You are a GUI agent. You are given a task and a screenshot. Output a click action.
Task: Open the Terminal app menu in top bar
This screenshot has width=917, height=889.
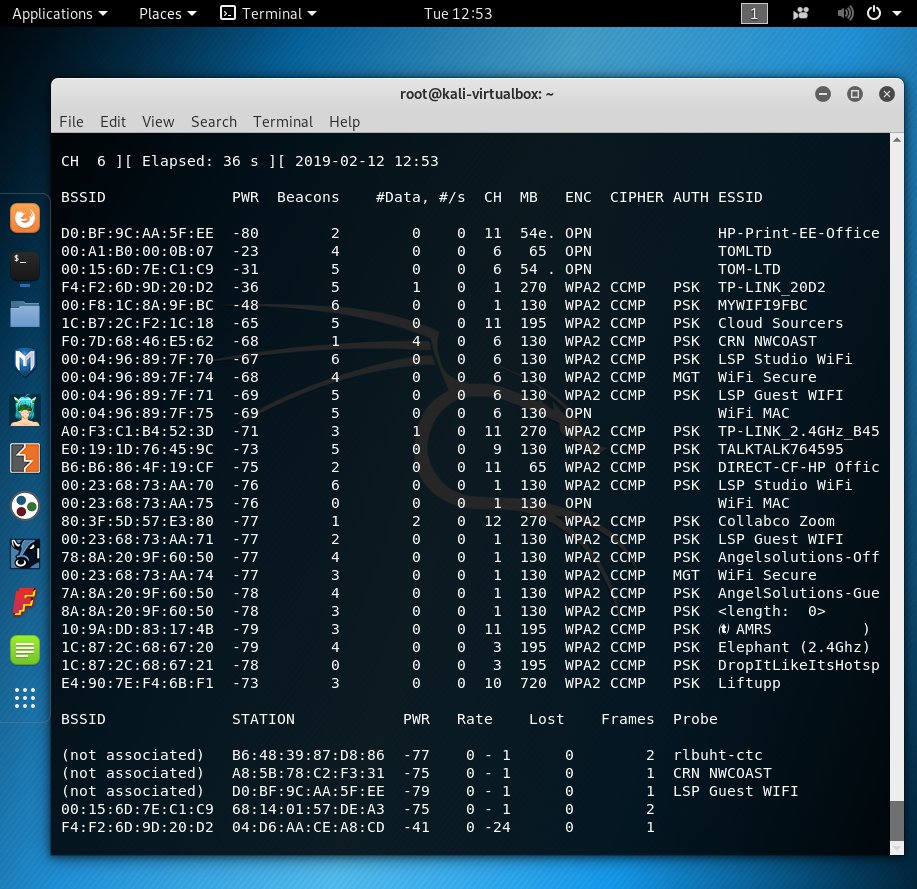(268, 13)
